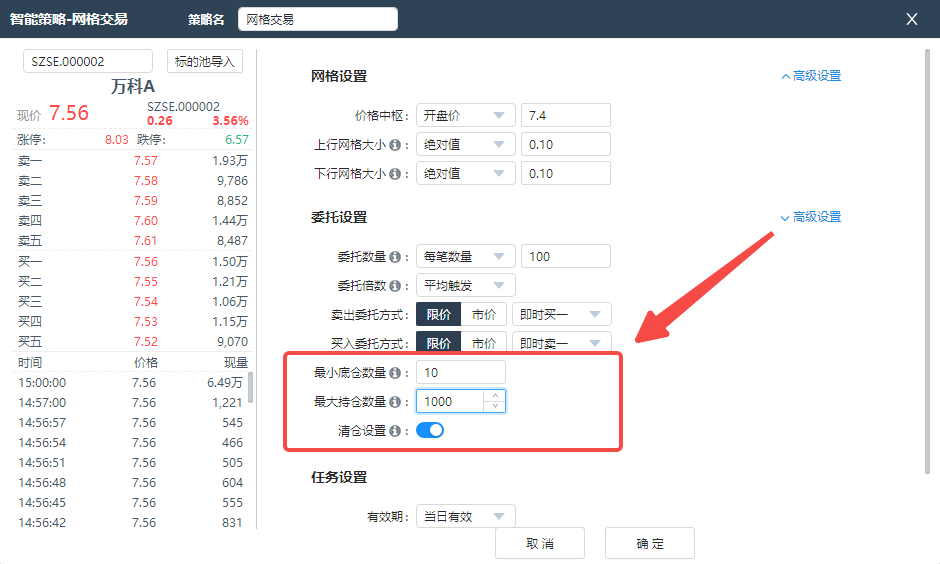Close the 智能策略 dialog with X

click(x=911, y=19)
